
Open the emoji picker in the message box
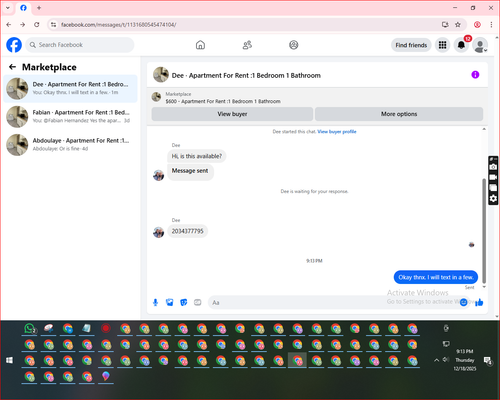pos(463,302)
